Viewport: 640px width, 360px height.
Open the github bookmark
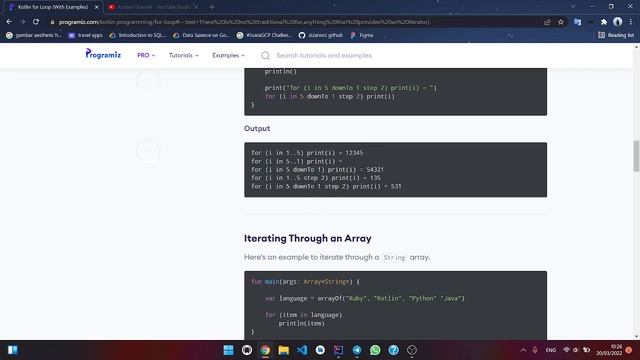[321, 36]
